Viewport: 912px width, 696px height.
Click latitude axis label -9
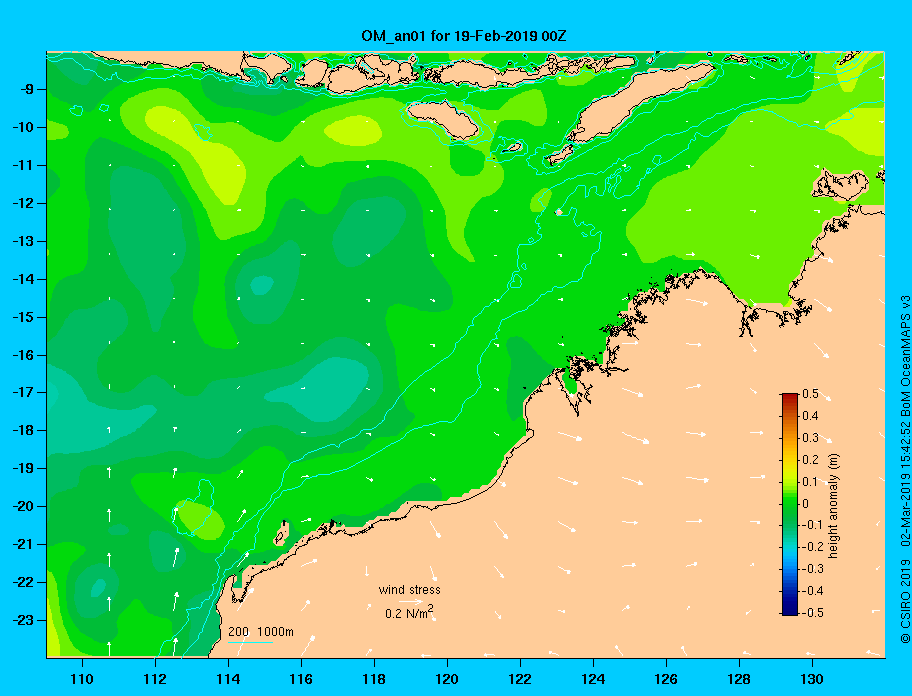point(27,90)
